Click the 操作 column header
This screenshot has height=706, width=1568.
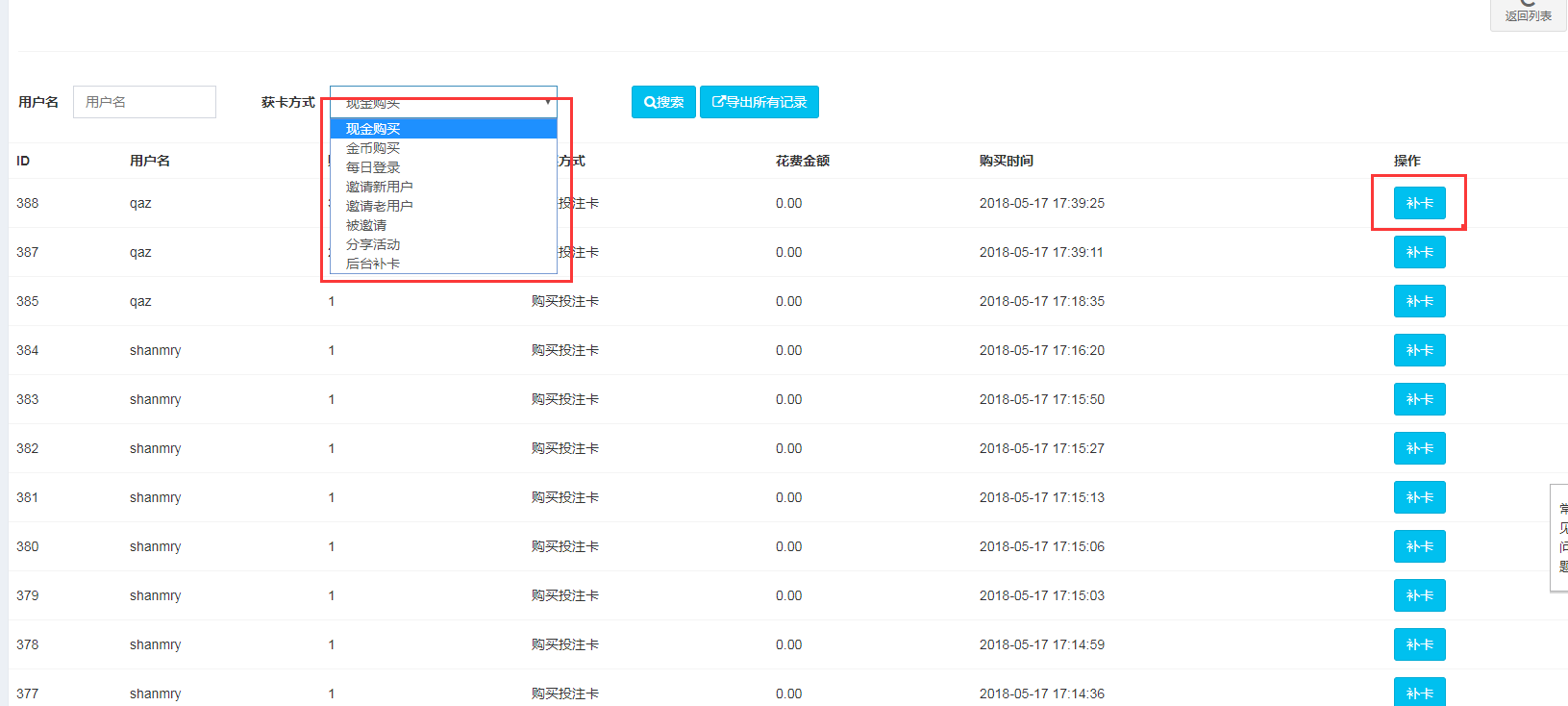(x=1407, y=161)
